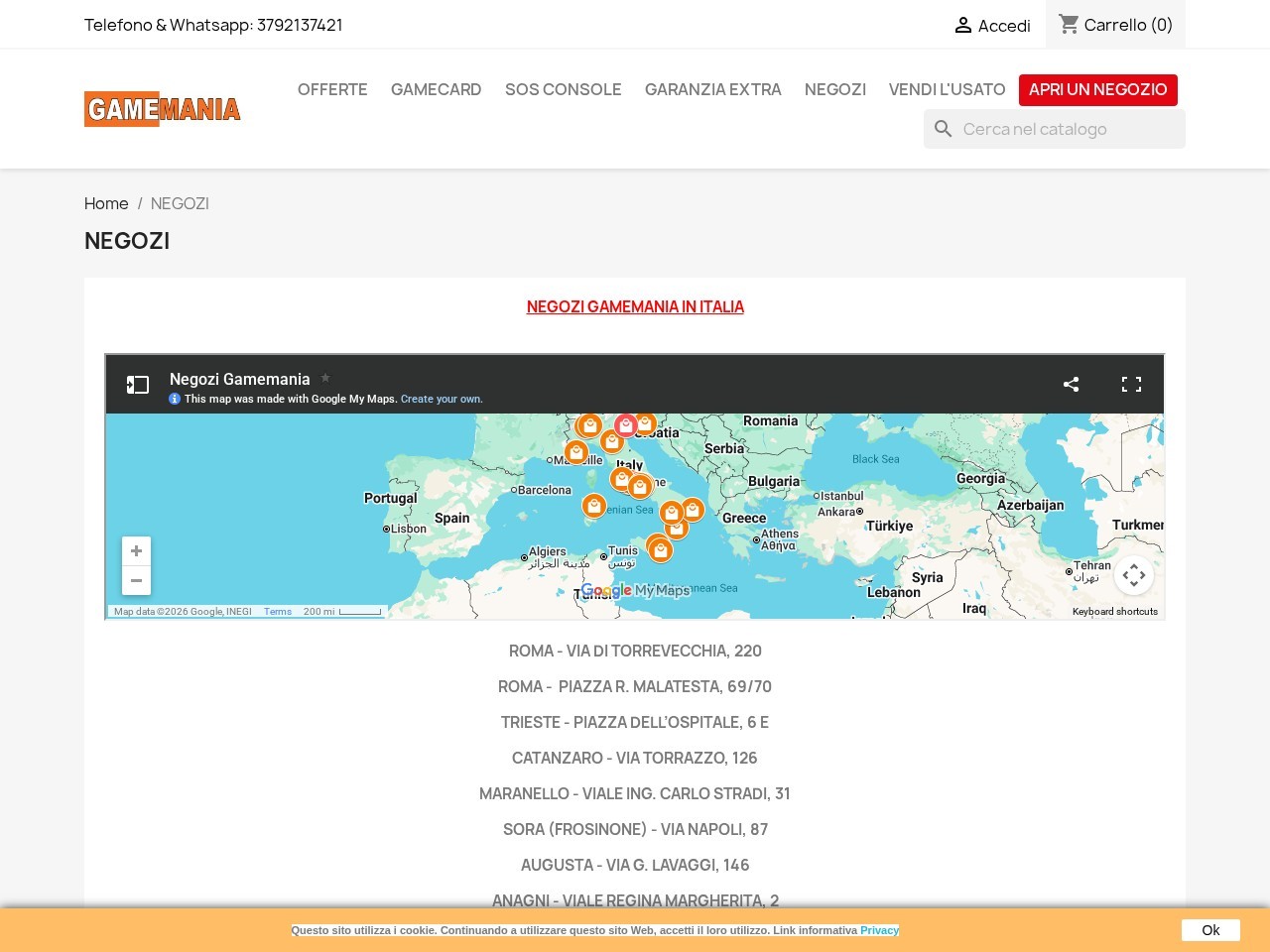The height and width of the screenshot is (952, 1270).
Task: Expand the NEGOZI menu item
Action: pos(834,89)
